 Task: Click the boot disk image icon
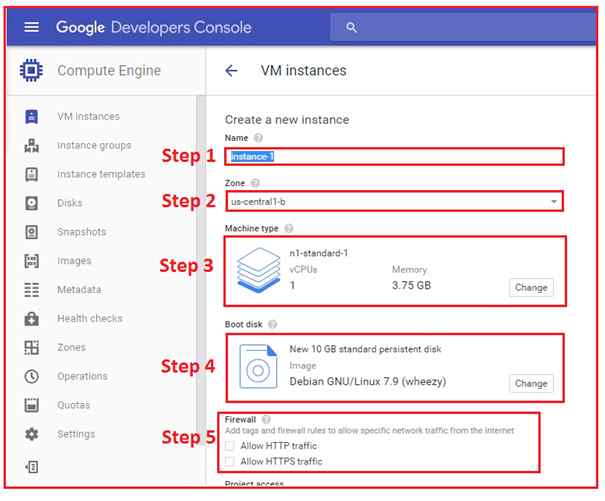258,366
